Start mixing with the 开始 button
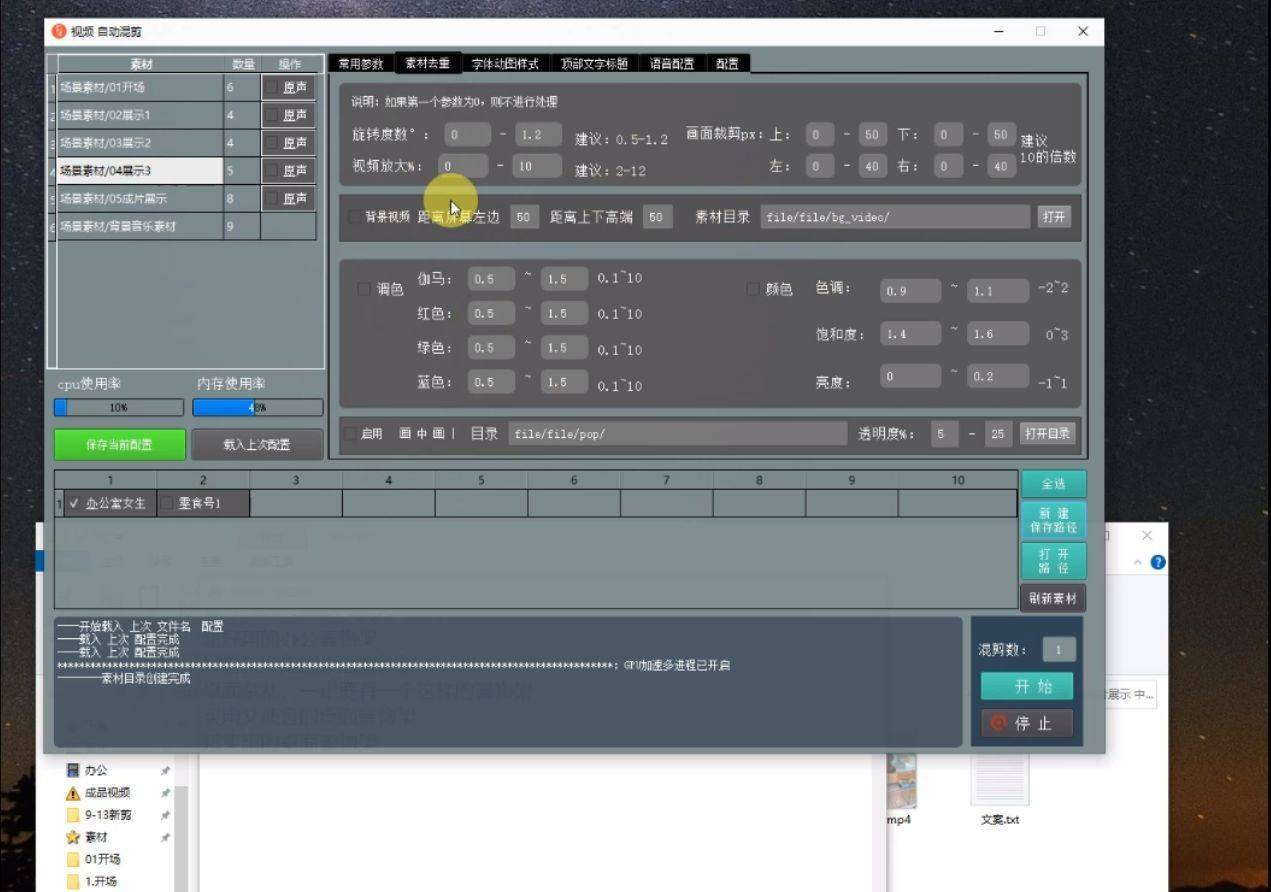Viewport: 1271px width, 892px height. point(1027,686)
